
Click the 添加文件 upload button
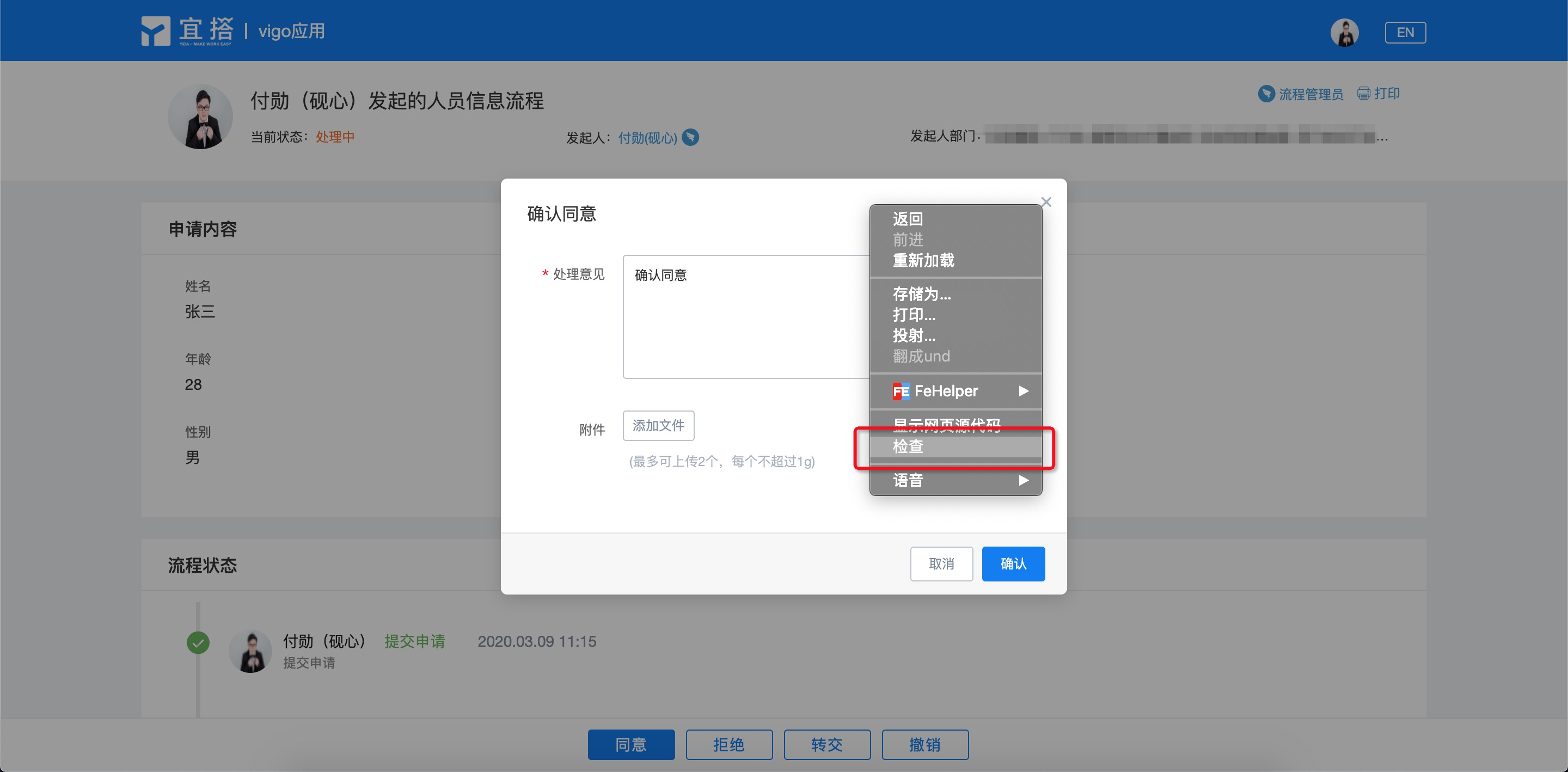tap(658, 426)
